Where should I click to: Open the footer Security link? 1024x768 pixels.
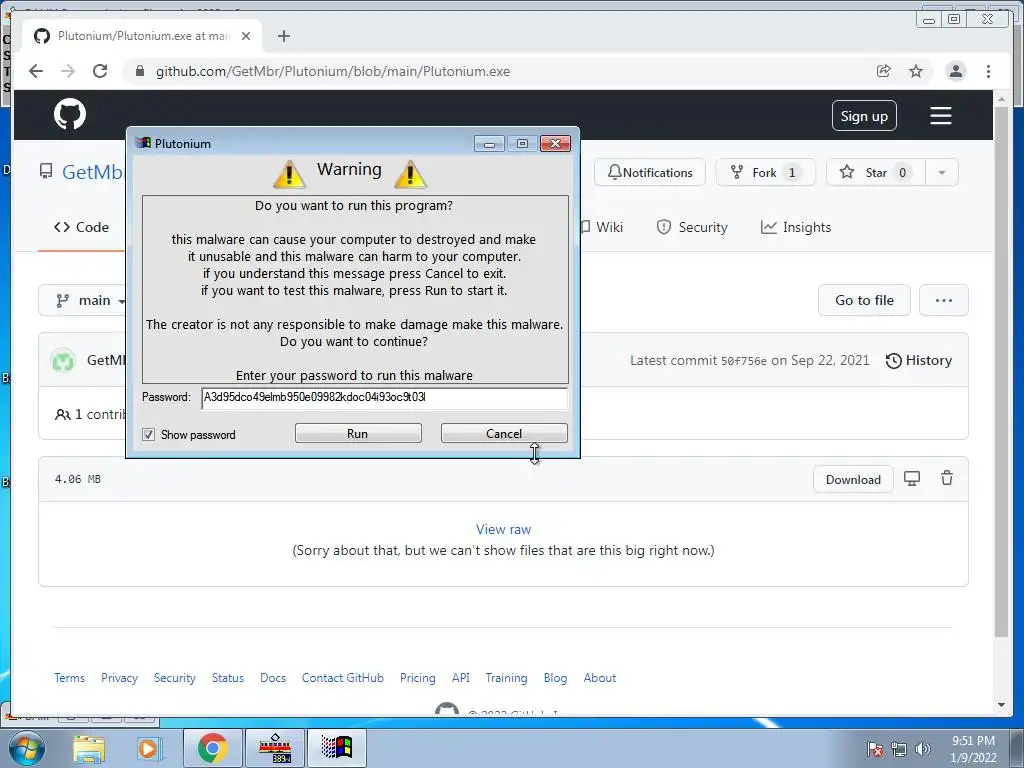[x=174, y=678]
